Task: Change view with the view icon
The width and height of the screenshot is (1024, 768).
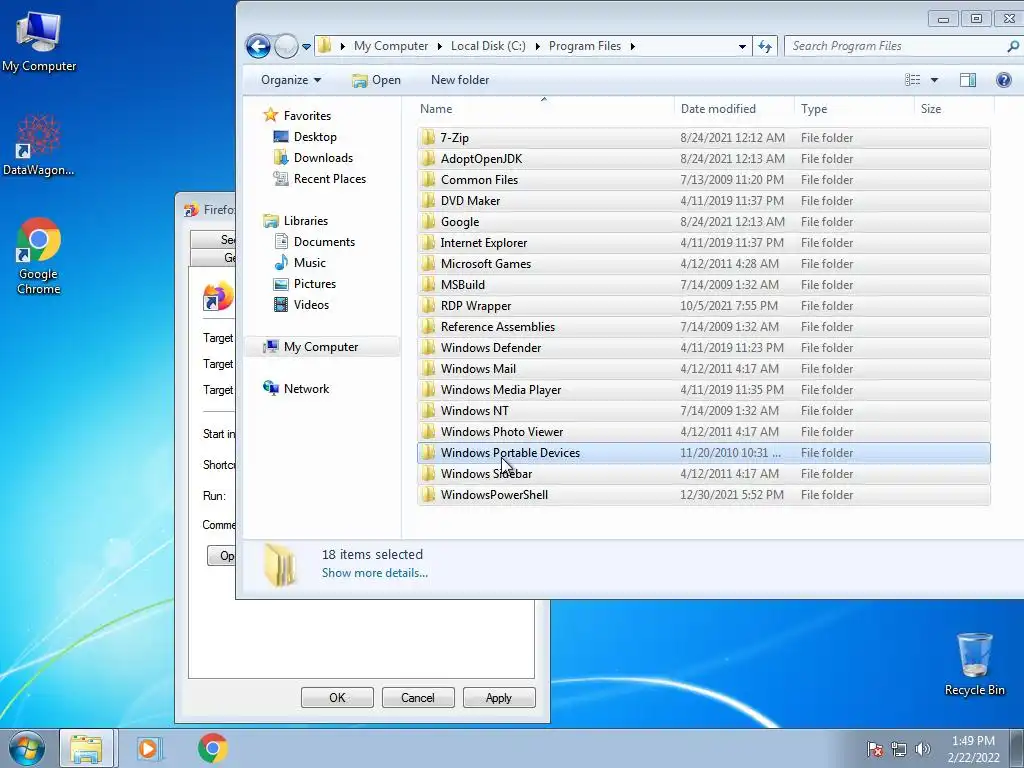Action: coord(912,80)
